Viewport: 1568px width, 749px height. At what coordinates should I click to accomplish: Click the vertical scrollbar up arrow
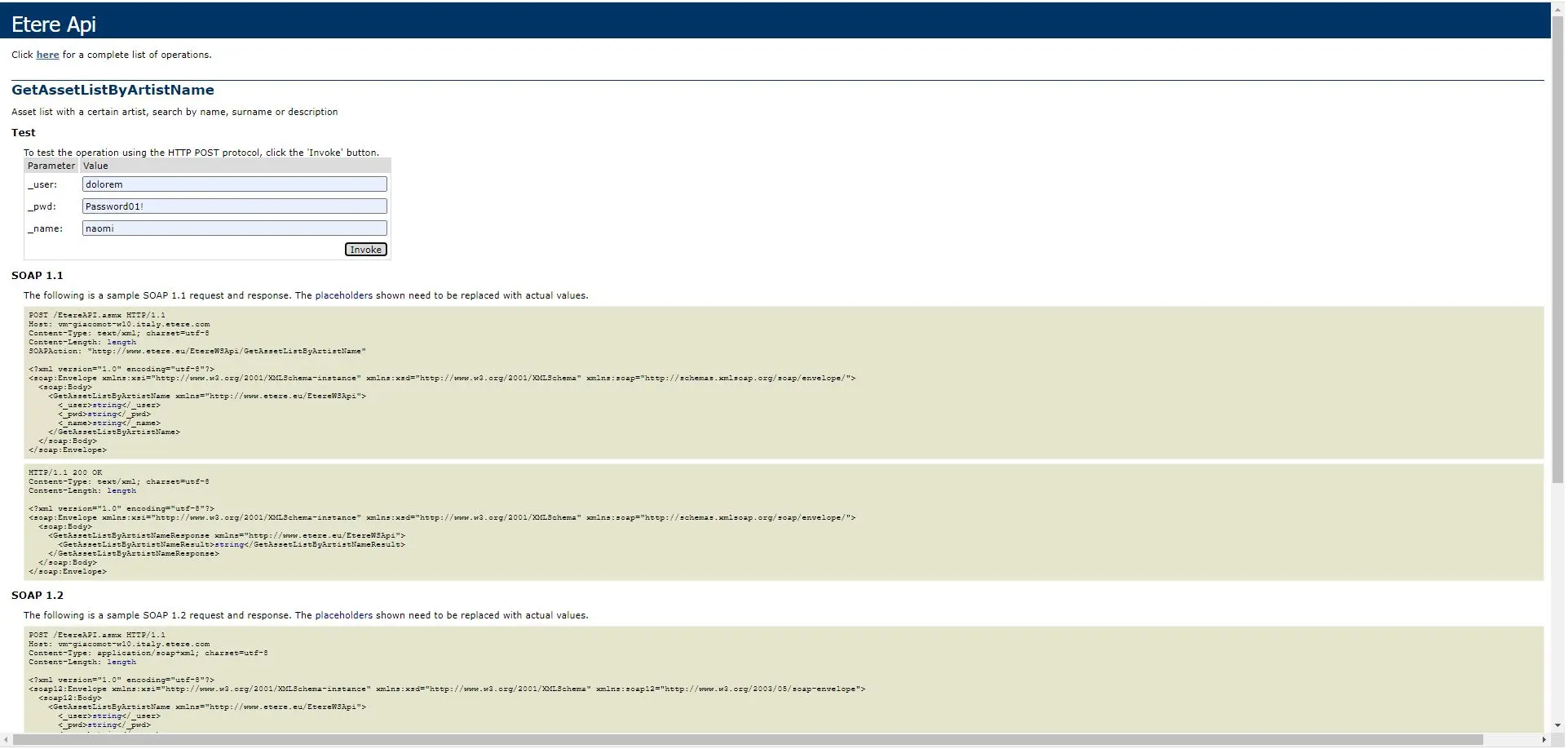point(1558,7)
